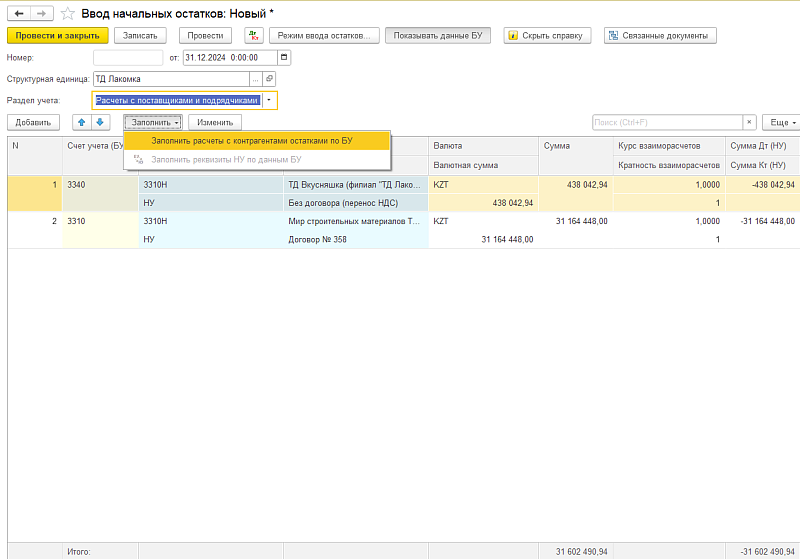
Task: Open the Еще dropdown menu
Action: coord(780,122)
